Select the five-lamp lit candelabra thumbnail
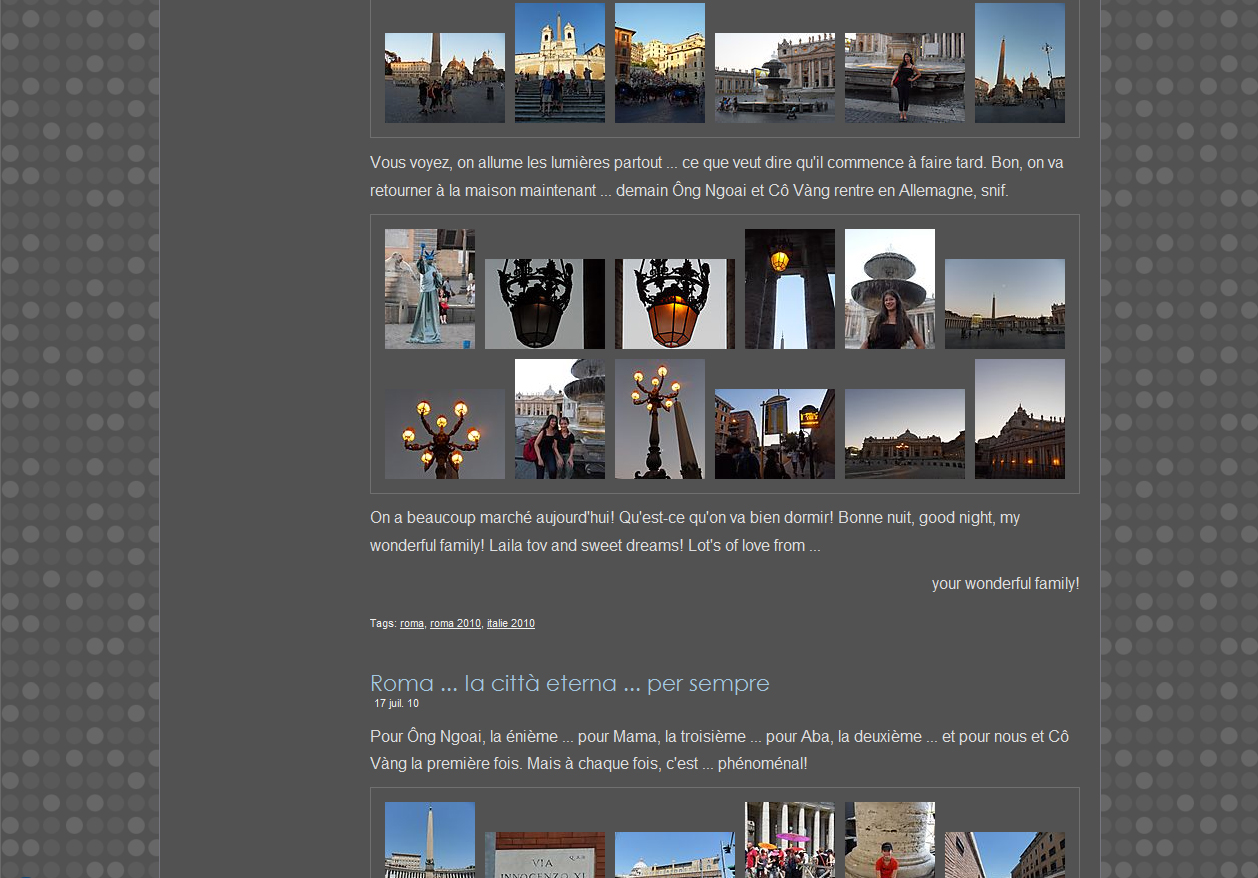This screenshot has height=878, width=1258. 444,434
